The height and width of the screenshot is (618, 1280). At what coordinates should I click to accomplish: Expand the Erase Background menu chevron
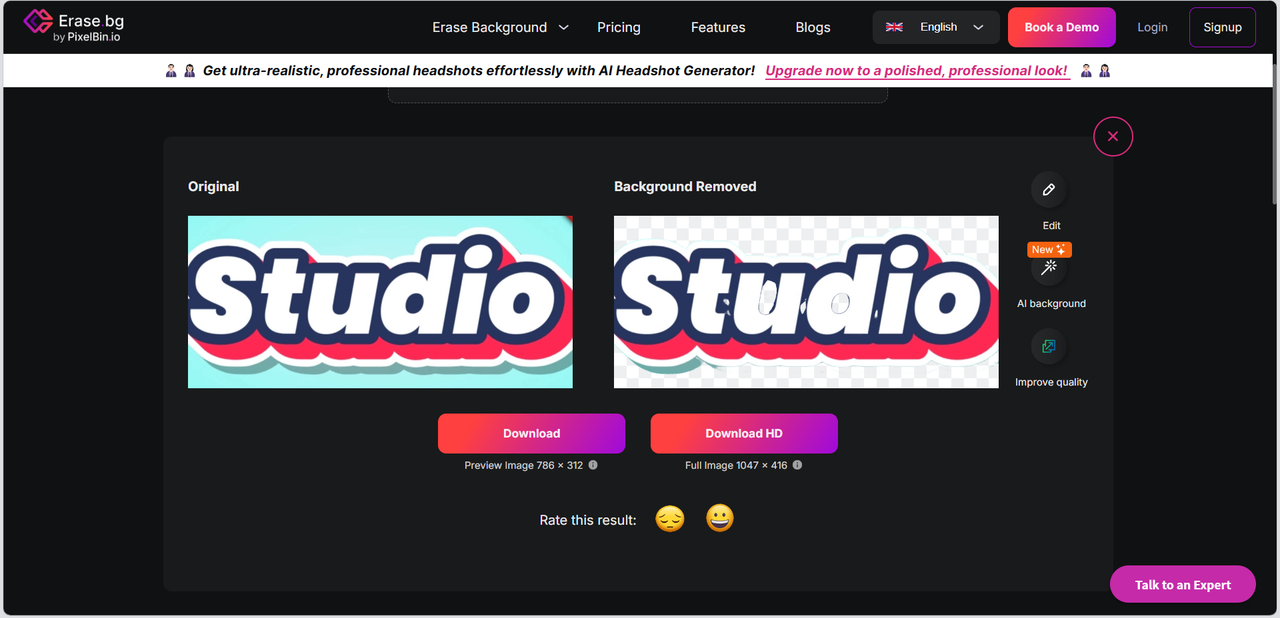(563, 27)
